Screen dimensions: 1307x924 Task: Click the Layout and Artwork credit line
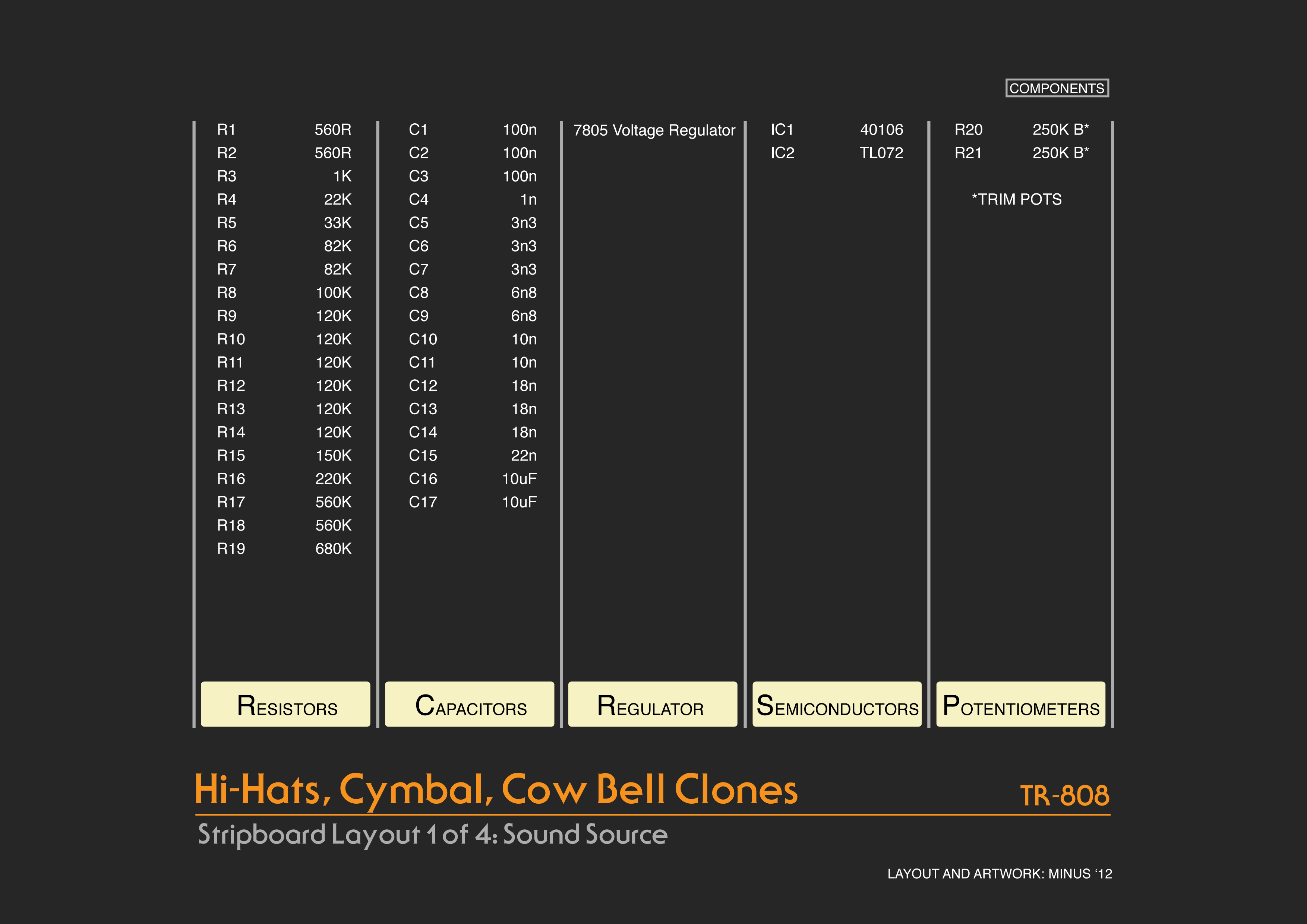[1000, 874]
